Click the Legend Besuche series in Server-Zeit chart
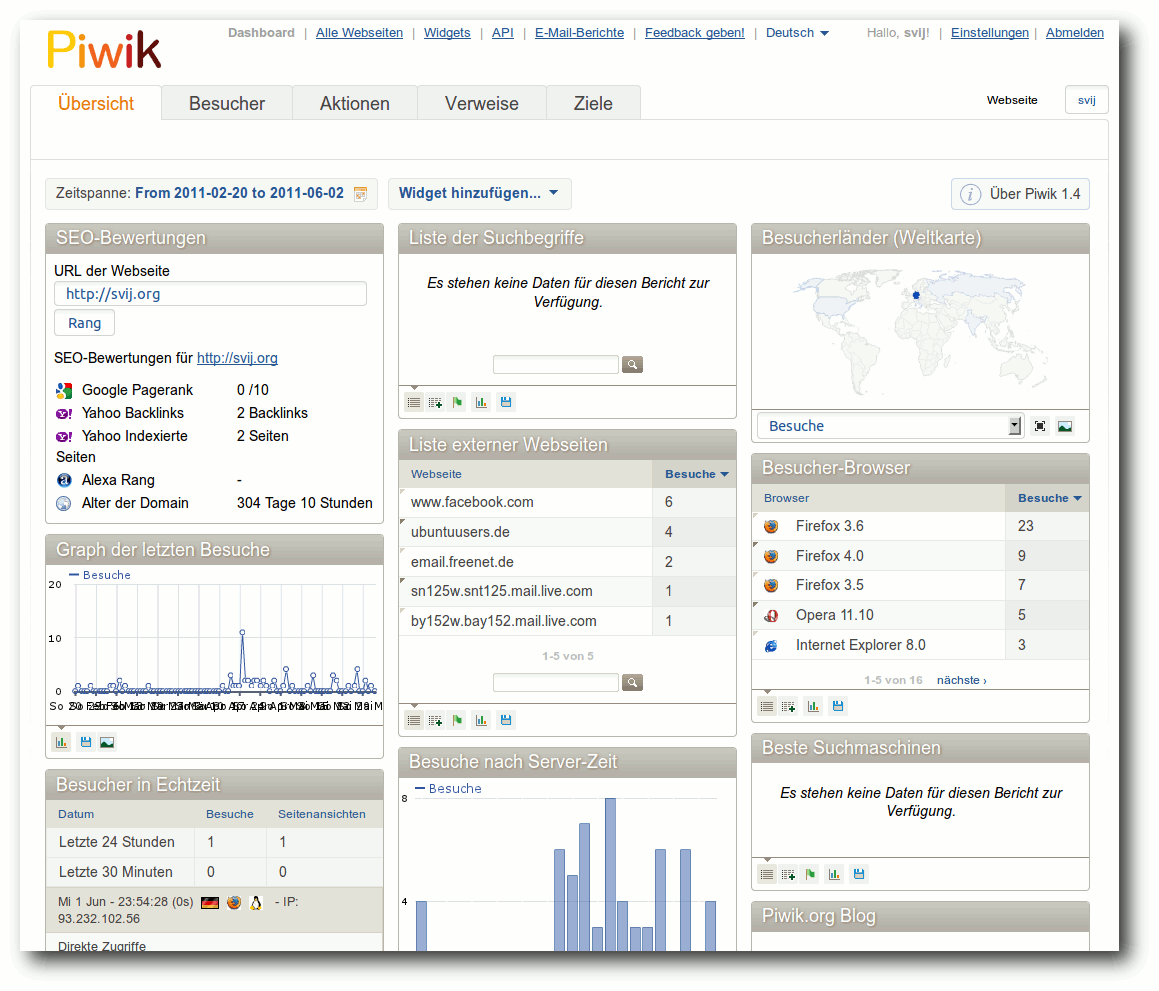The image size is (1159, 991). click(448, 789)
